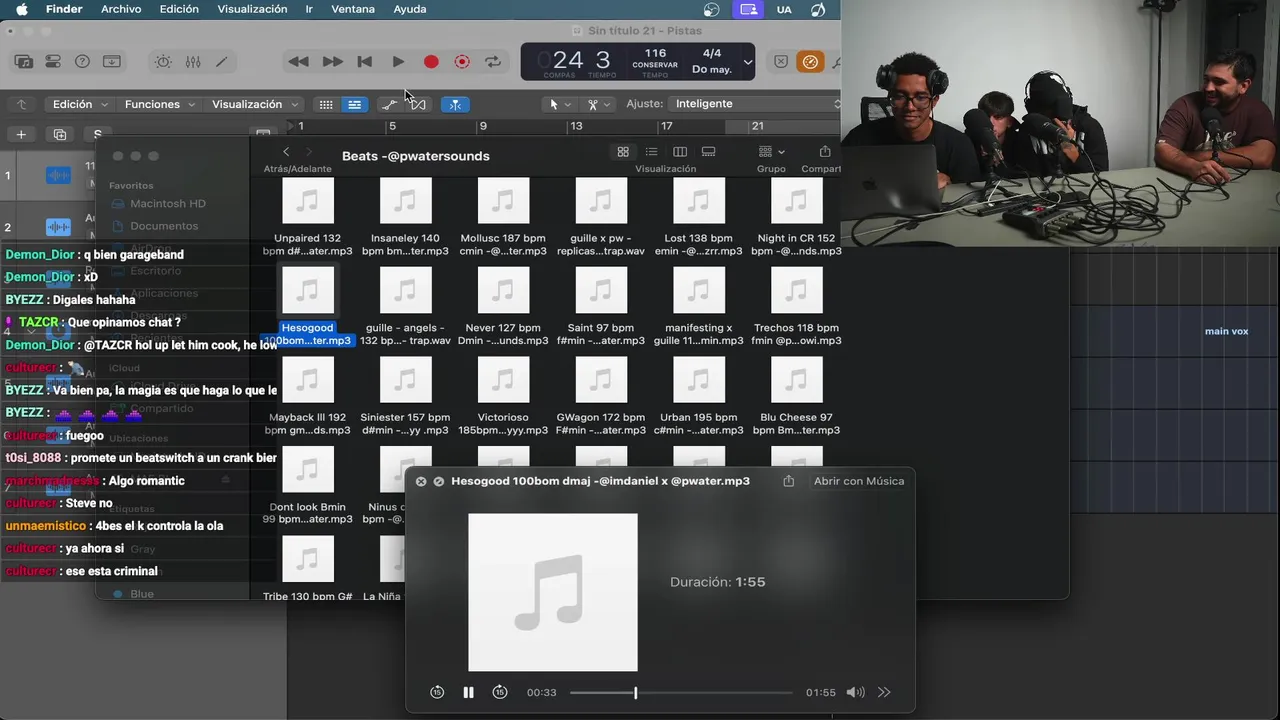Image resolution: width=1280 pixels, height=720 pixels.
Task: Expand preview controls double chevron
Action: pyautogui.click(x=884, y=692)
